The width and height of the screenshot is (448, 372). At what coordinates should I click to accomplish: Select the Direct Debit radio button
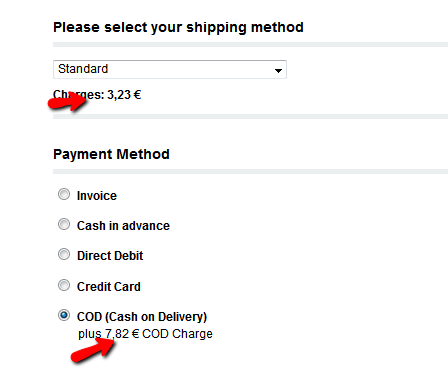click(x=64, y=254)
